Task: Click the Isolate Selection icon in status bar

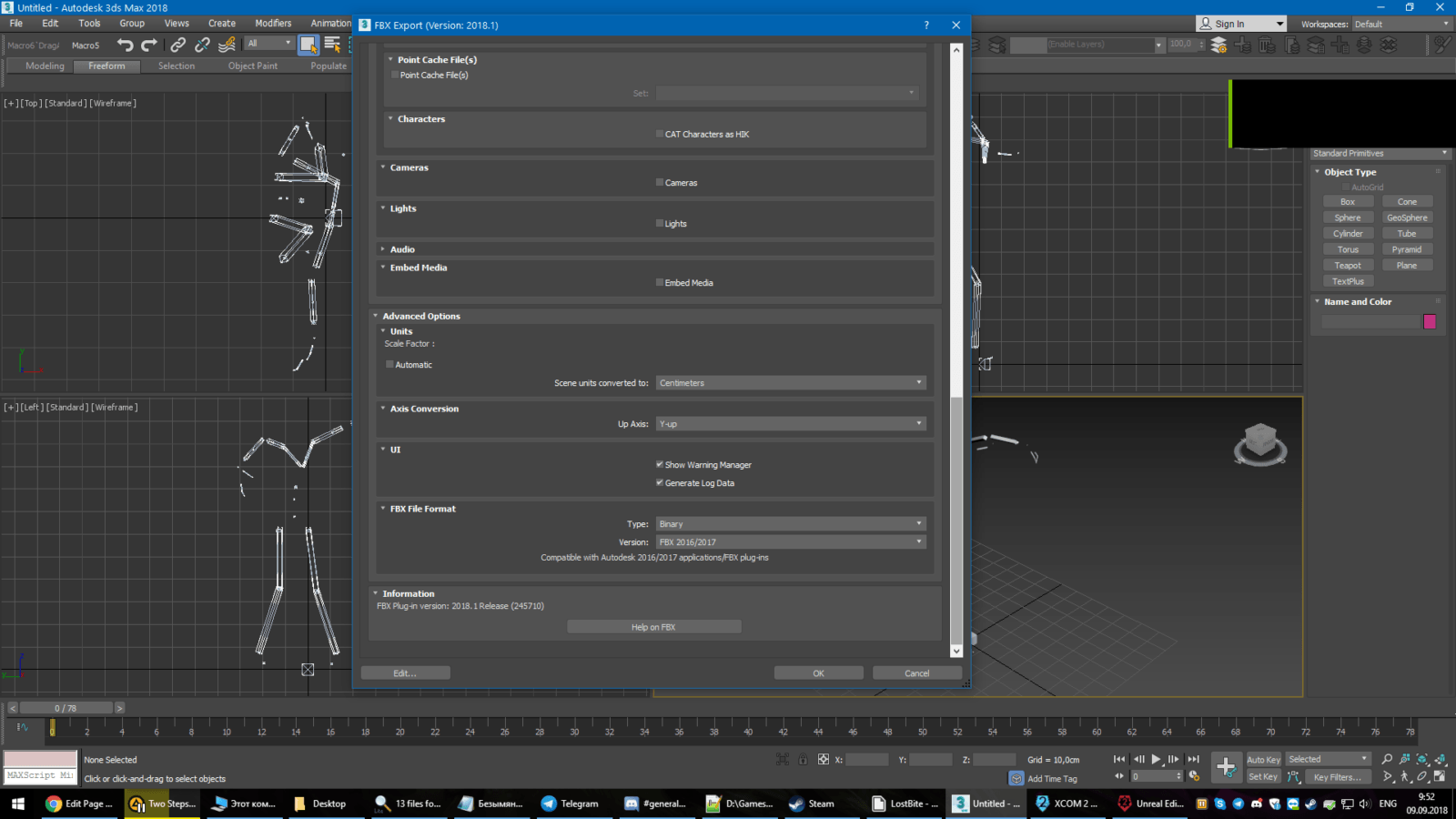Action: point(783,759)
